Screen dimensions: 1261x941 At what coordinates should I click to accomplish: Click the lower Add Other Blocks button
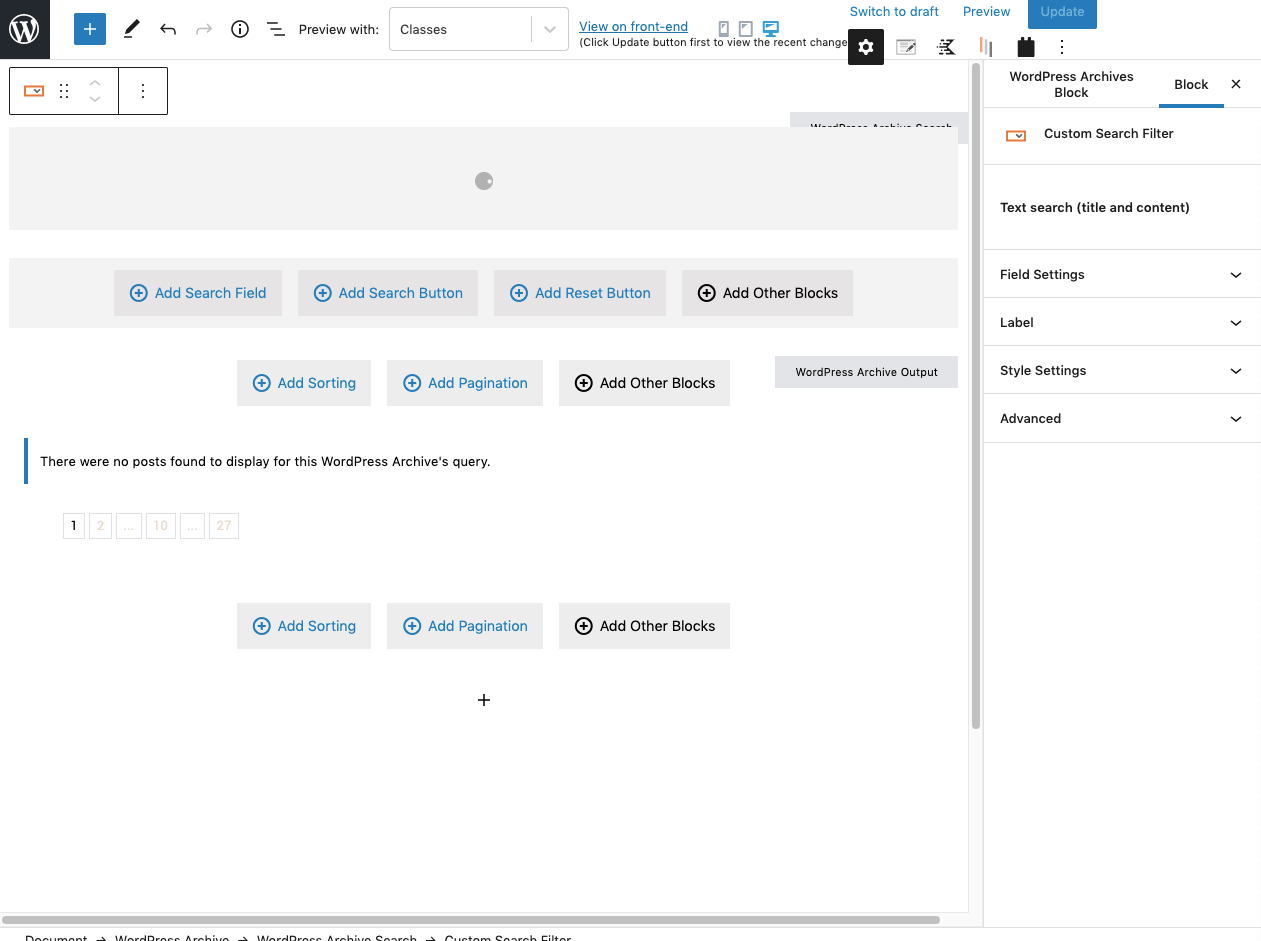pyautogui.click(x=645, y=626)
